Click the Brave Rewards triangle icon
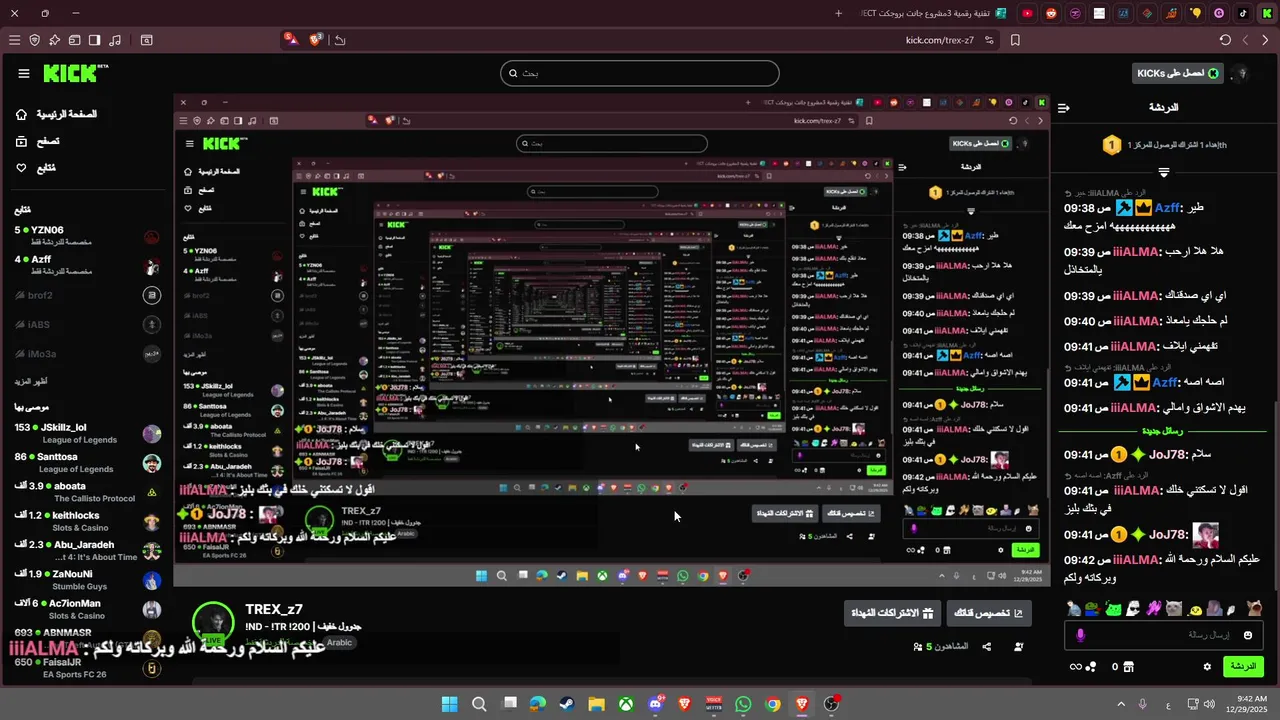 click(x=291, y=40)
